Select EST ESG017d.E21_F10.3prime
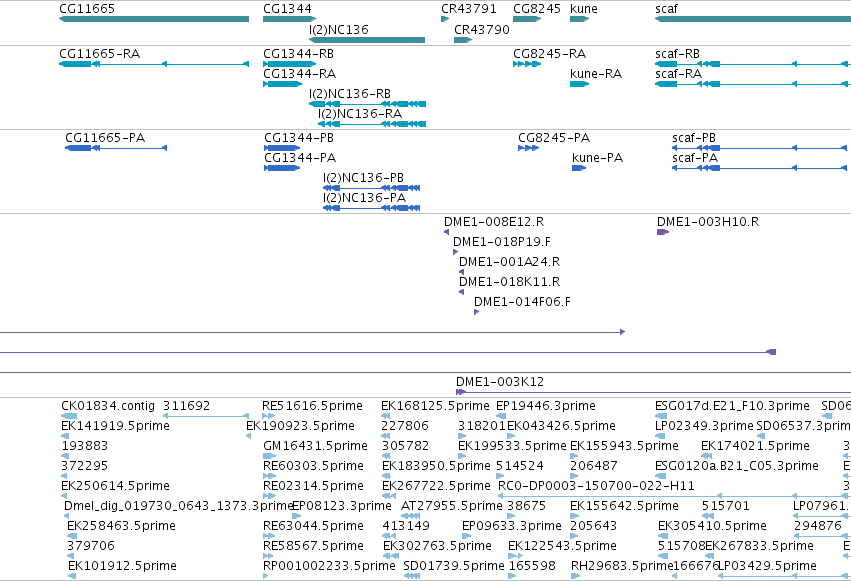 click(x=661, y=416)
